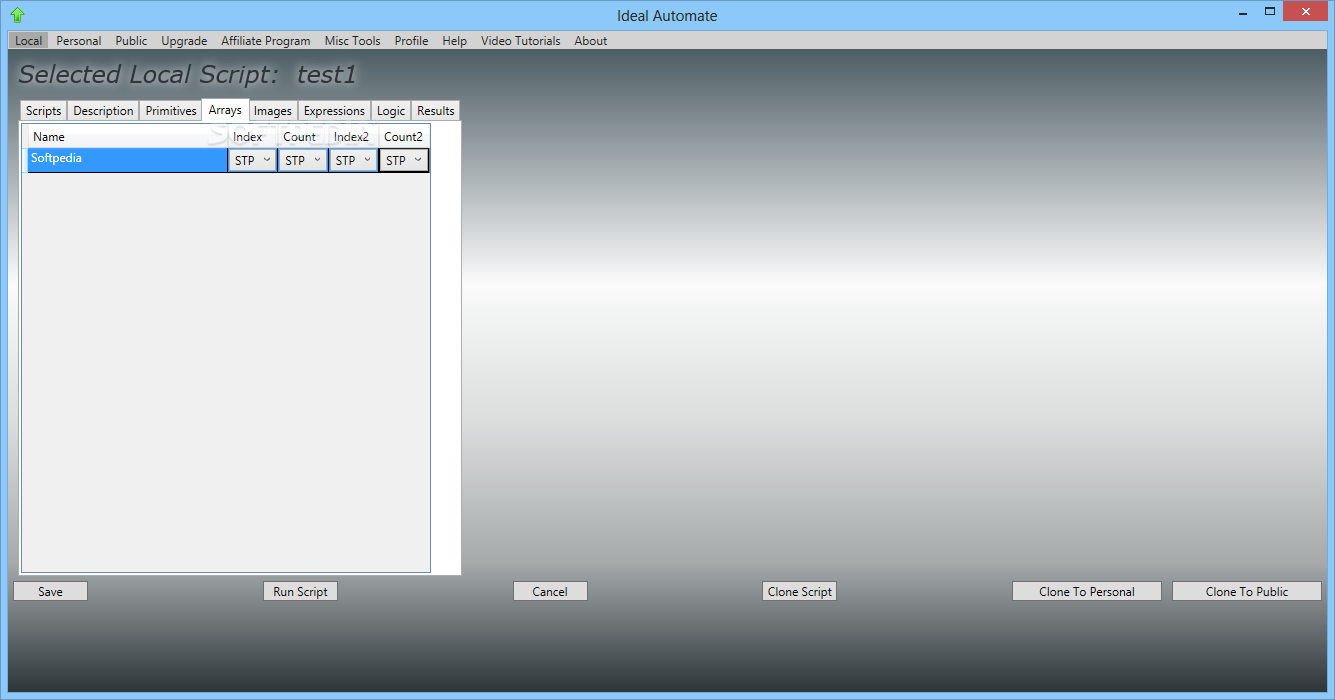This screenshot has width=1335, height=700.
Task: Open the Personal menu
Action: (x=79, y=41)
